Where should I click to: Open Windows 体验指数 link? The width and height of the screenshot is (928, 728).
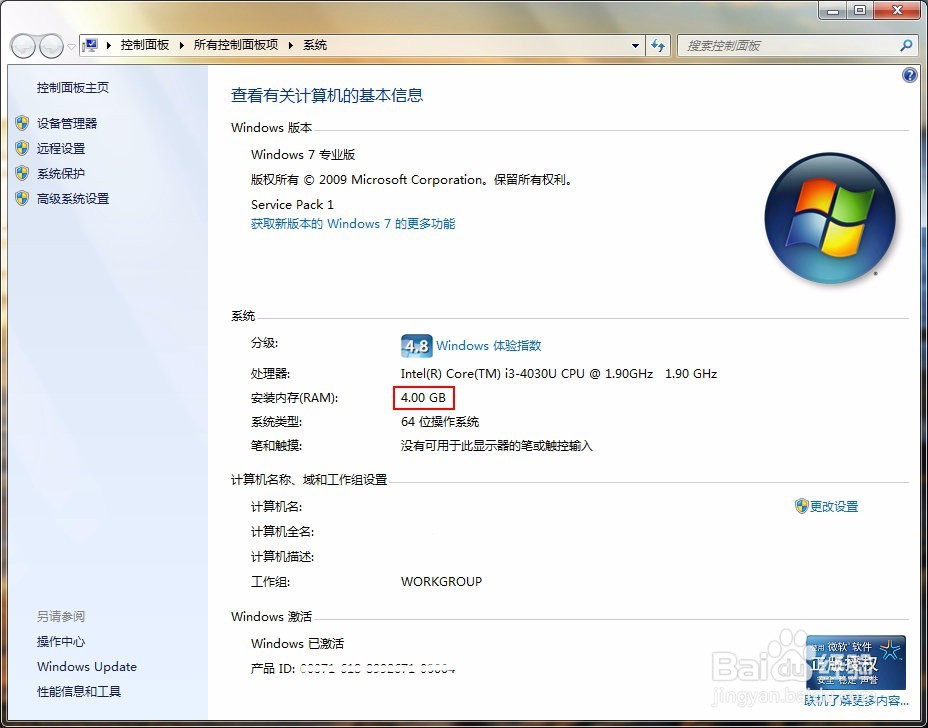pos(489,345)
